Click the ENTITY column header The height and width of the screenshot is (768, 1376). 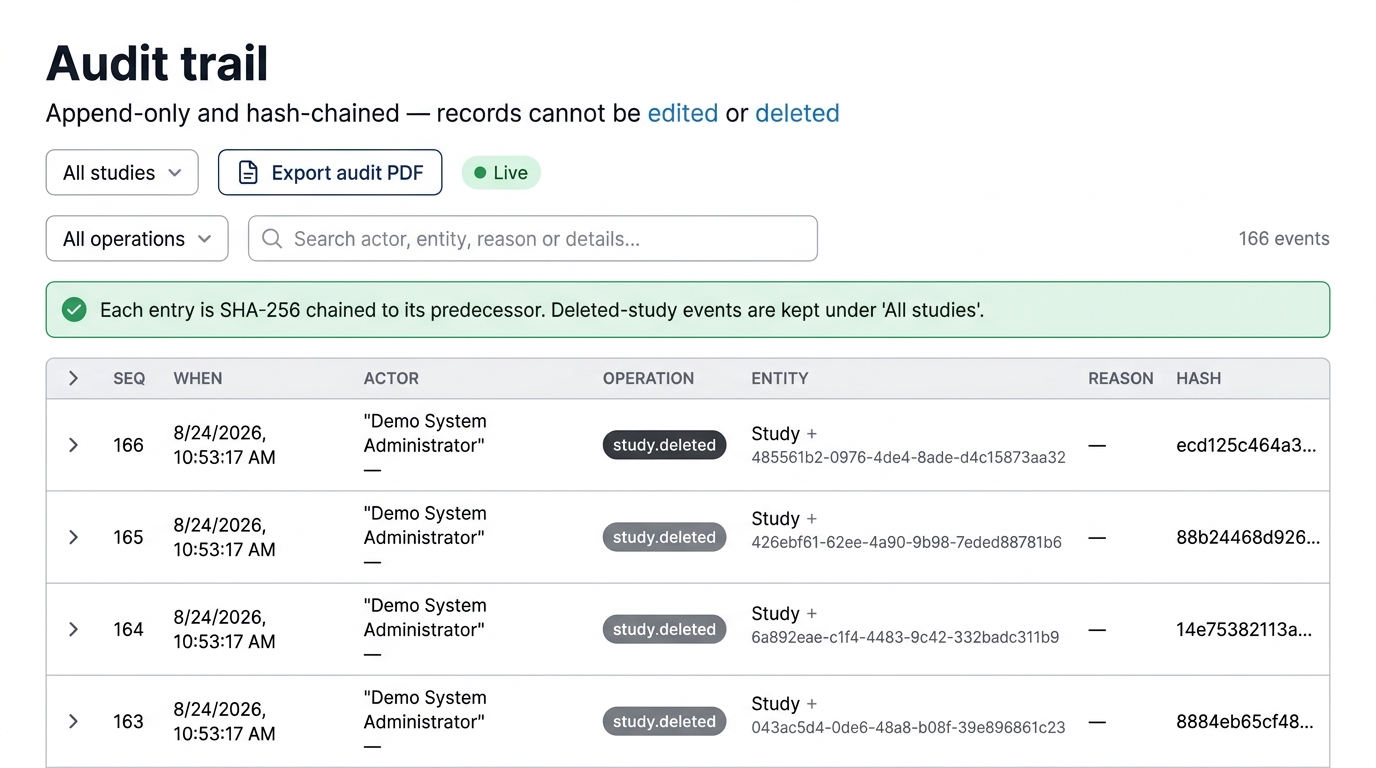point(780,378)
